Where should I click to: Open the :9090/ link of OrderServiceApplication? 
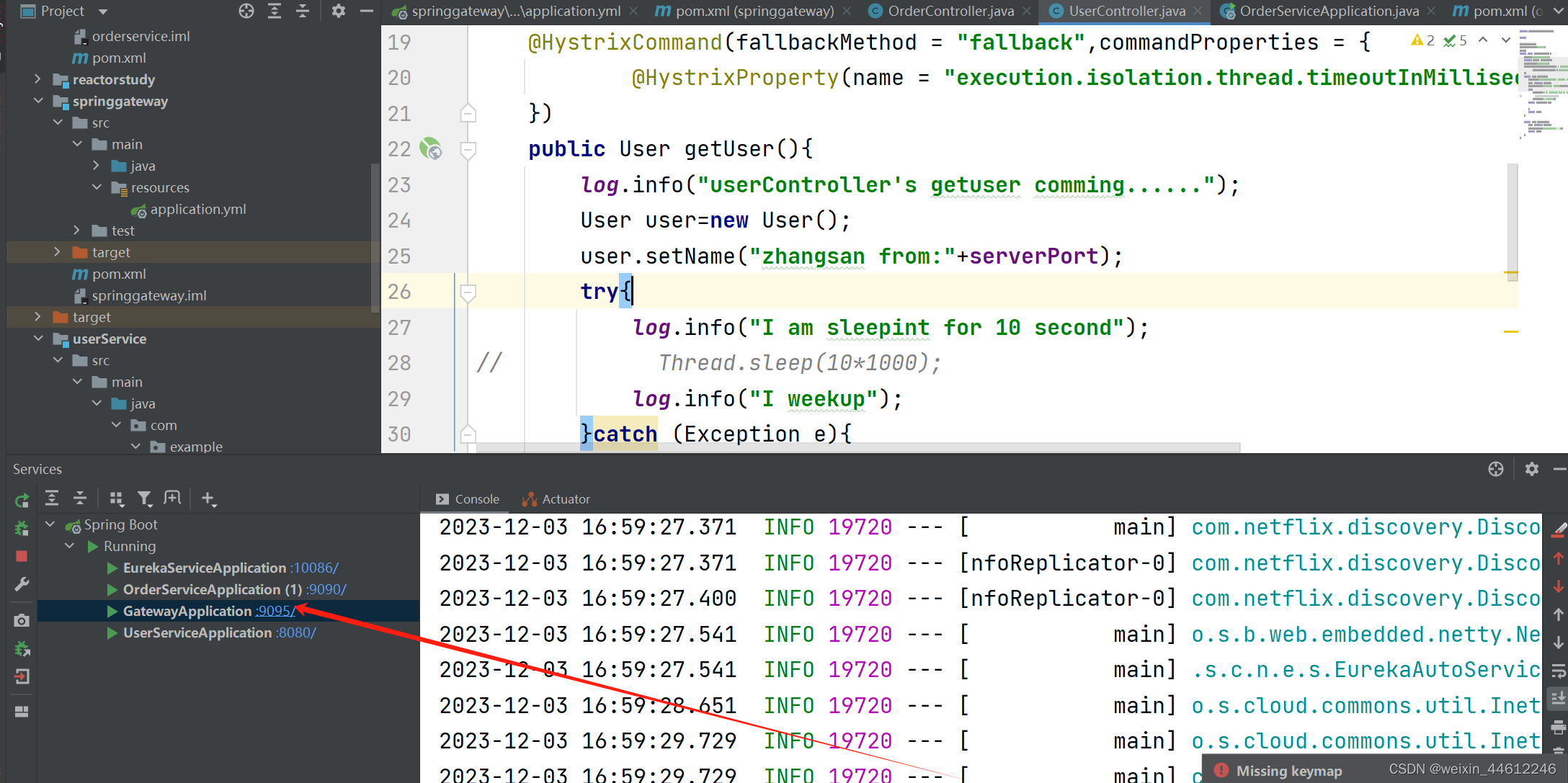pyautogui.click(x=326, y=589)
